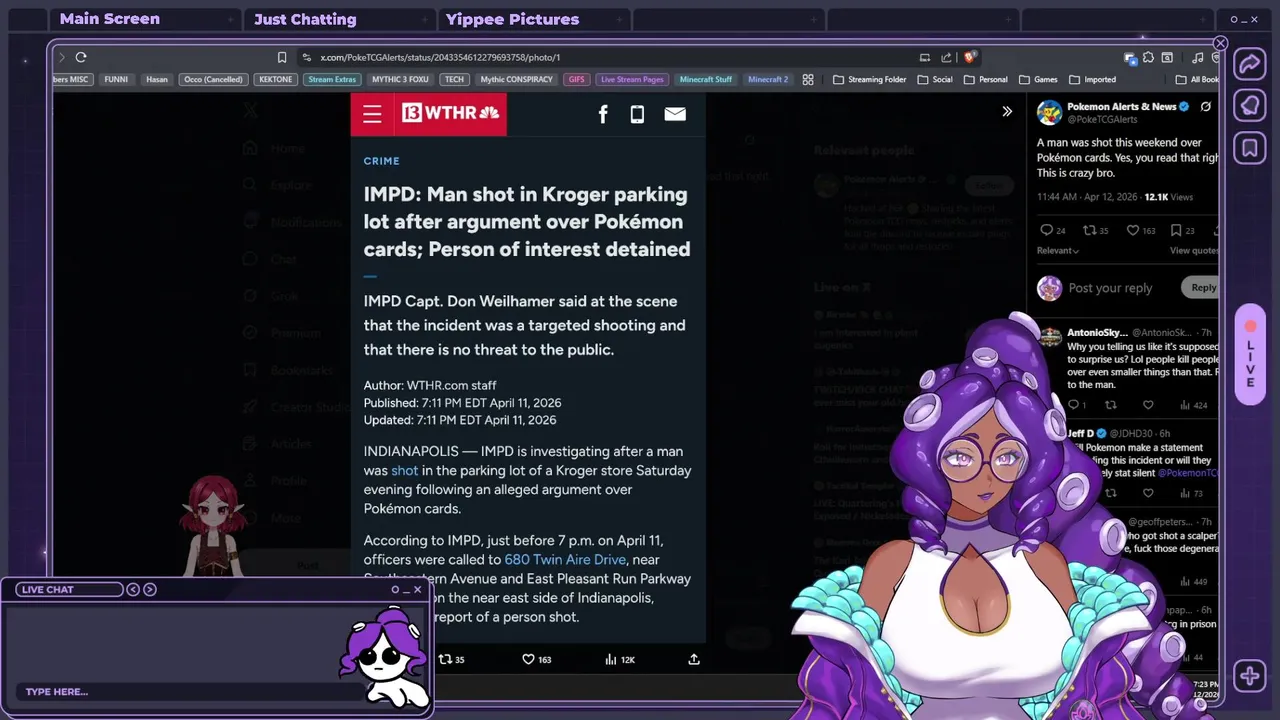
Task: Click the share upload icon below the photo
Action: point(694,659)
